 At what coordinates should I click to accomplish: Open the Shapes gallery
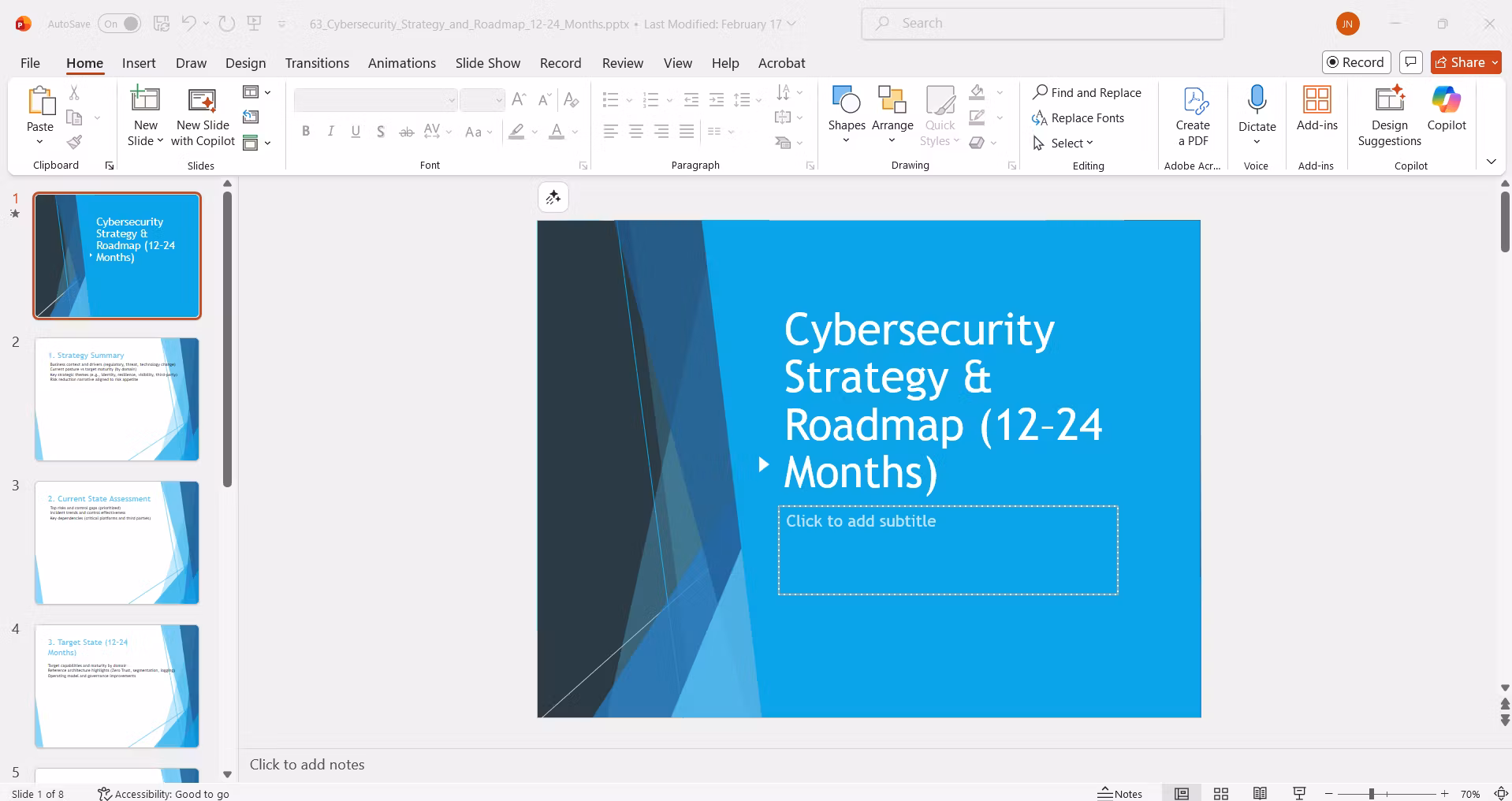(847, 115)
